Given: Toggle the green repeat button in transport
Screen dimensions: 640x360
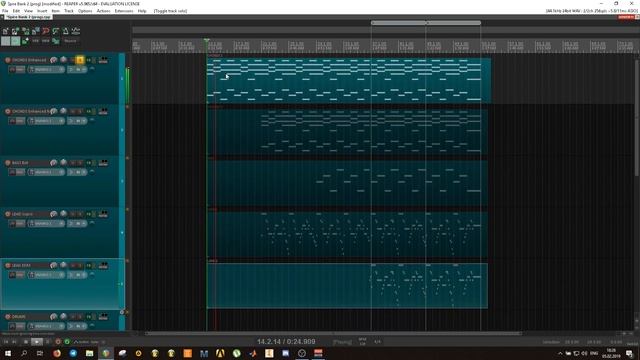Looking at the screenshot, I should click(x=67, y=342).
